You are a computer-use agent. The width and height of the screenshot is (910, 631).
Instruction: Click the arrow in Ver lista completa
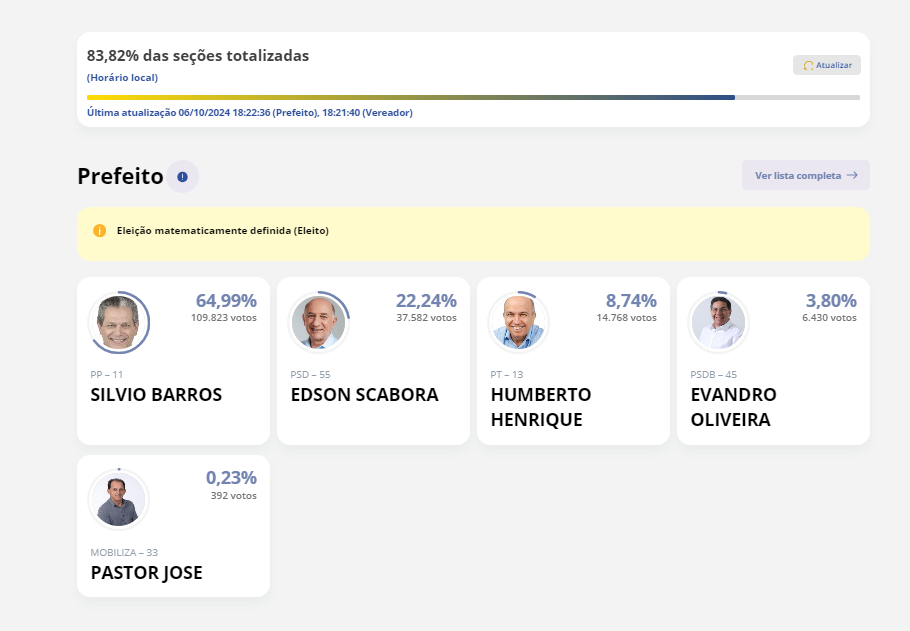852,175
